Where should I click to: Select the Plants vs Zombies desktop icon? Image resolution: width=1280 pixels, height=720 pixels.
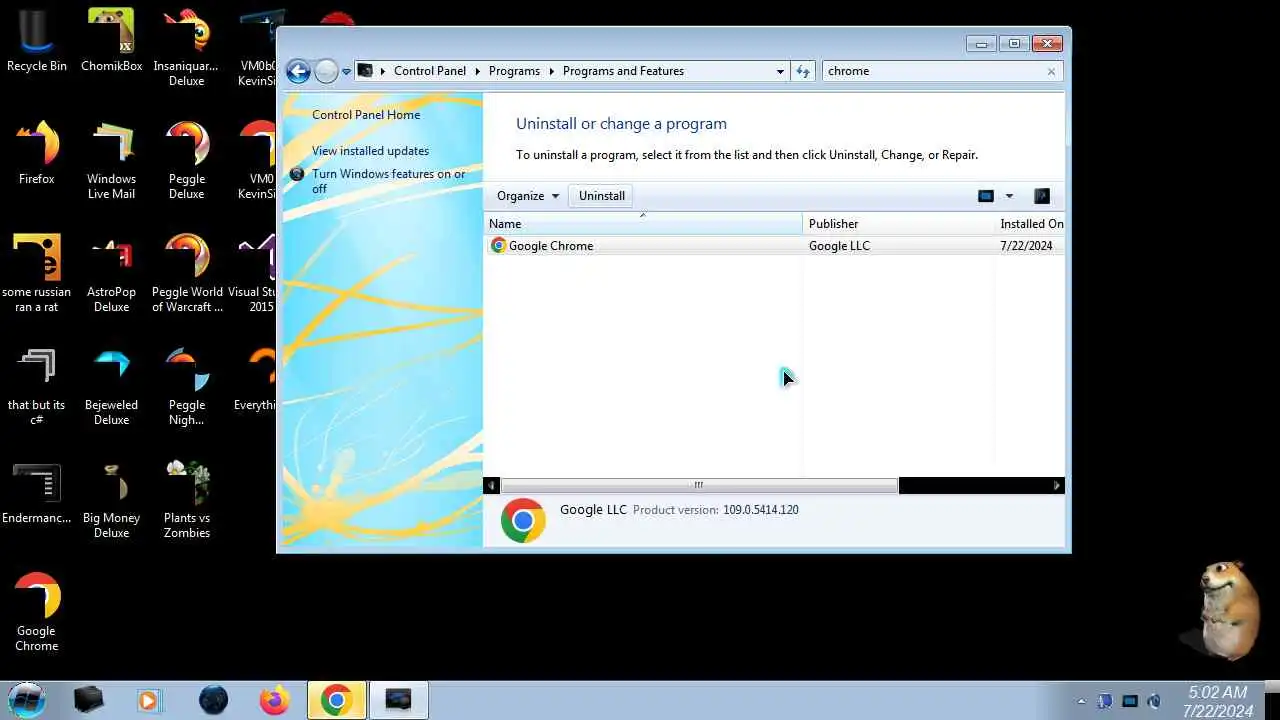pyautogui.click(x=186, y=500)
